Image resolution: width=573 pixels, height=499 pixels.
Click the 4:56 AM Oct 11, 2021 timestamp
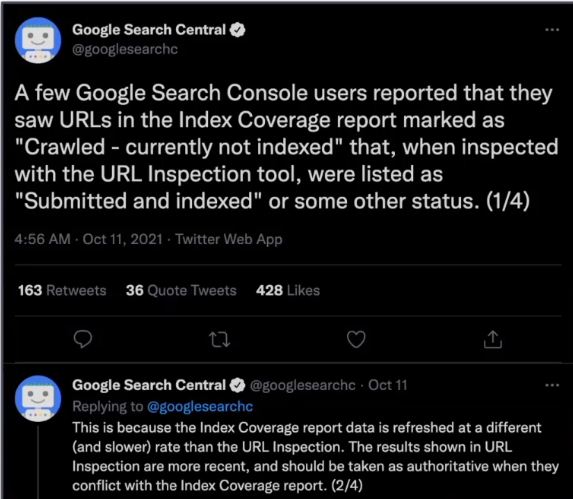click(x=88, y=239)
